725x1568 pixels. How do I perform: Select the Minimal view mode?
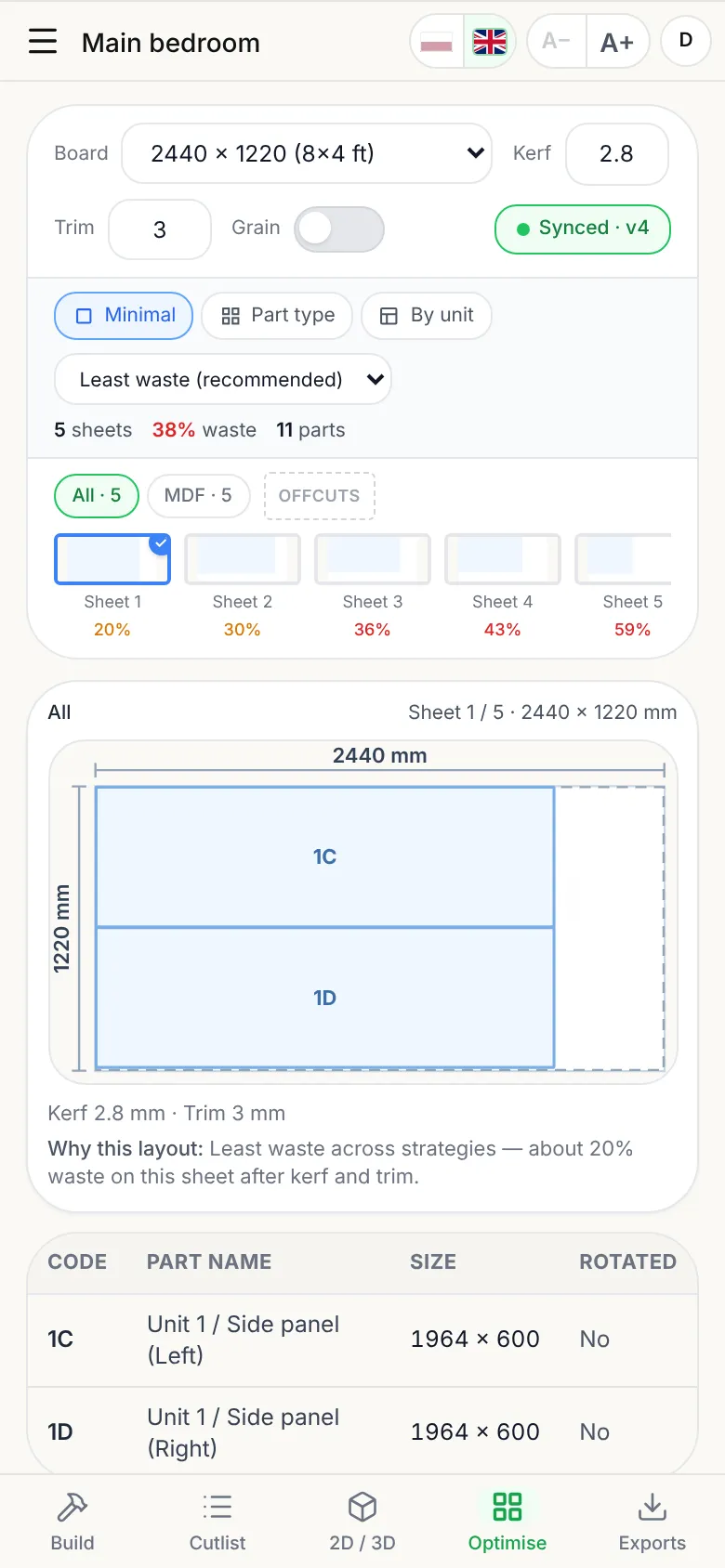pos(124,316)
